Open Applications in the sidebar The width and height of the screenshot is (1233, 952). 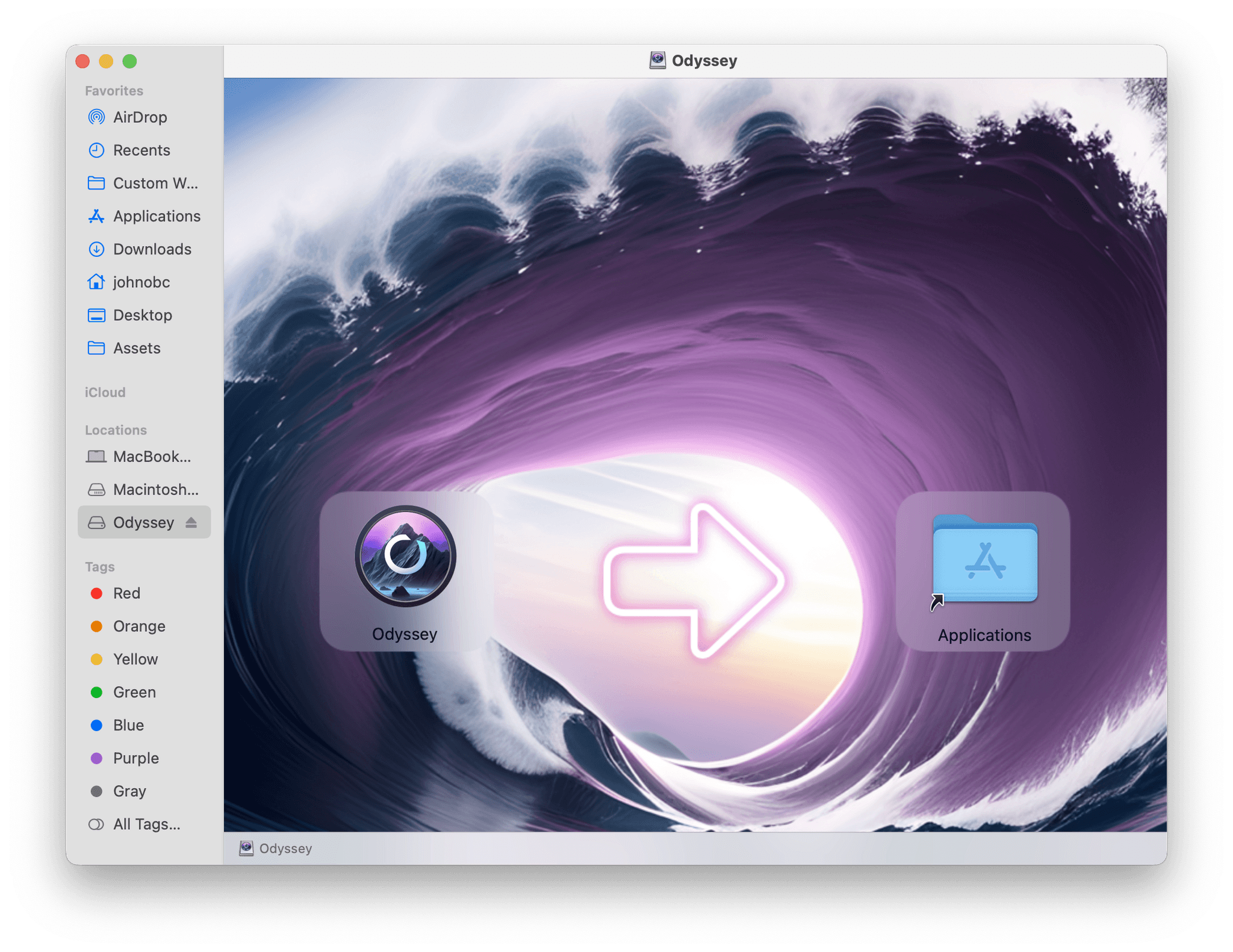[157, 216]
